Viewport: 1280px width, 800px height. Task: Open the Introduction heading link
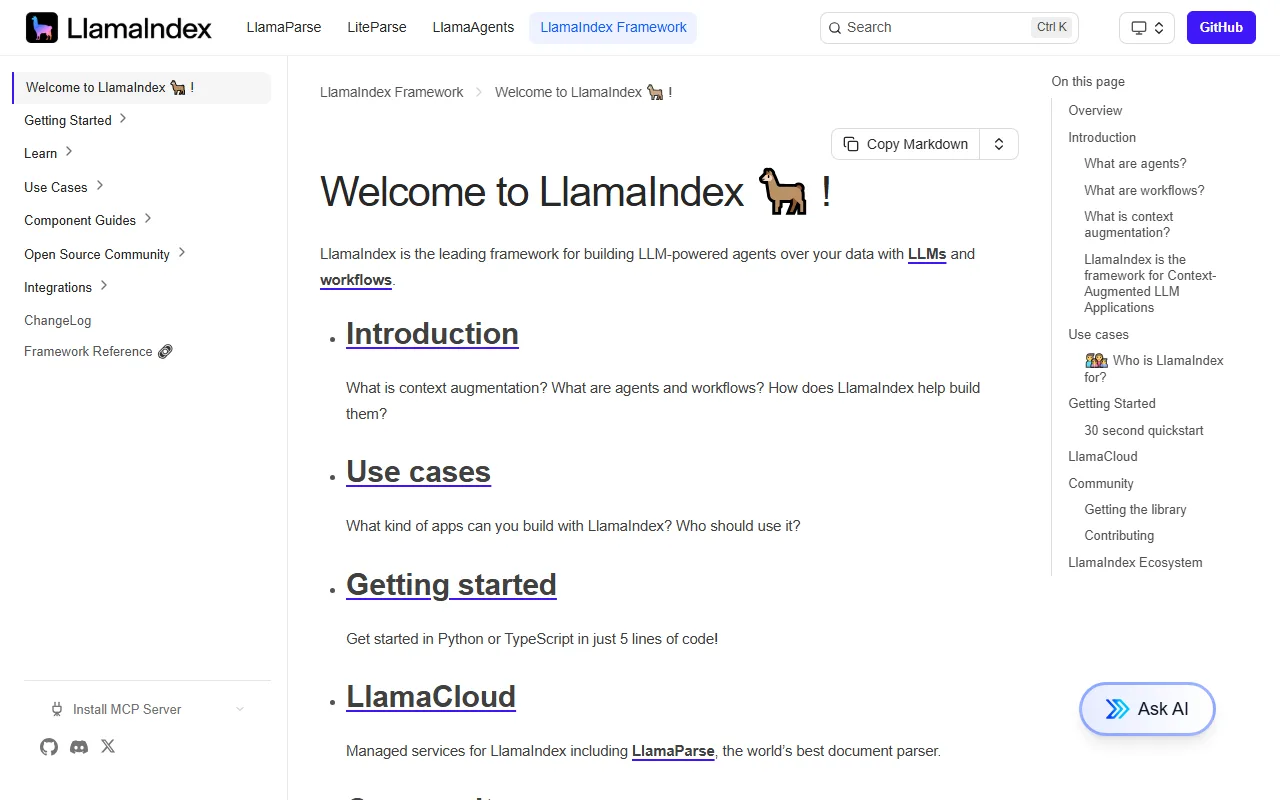pyautogui.click(x=432, y=334)
